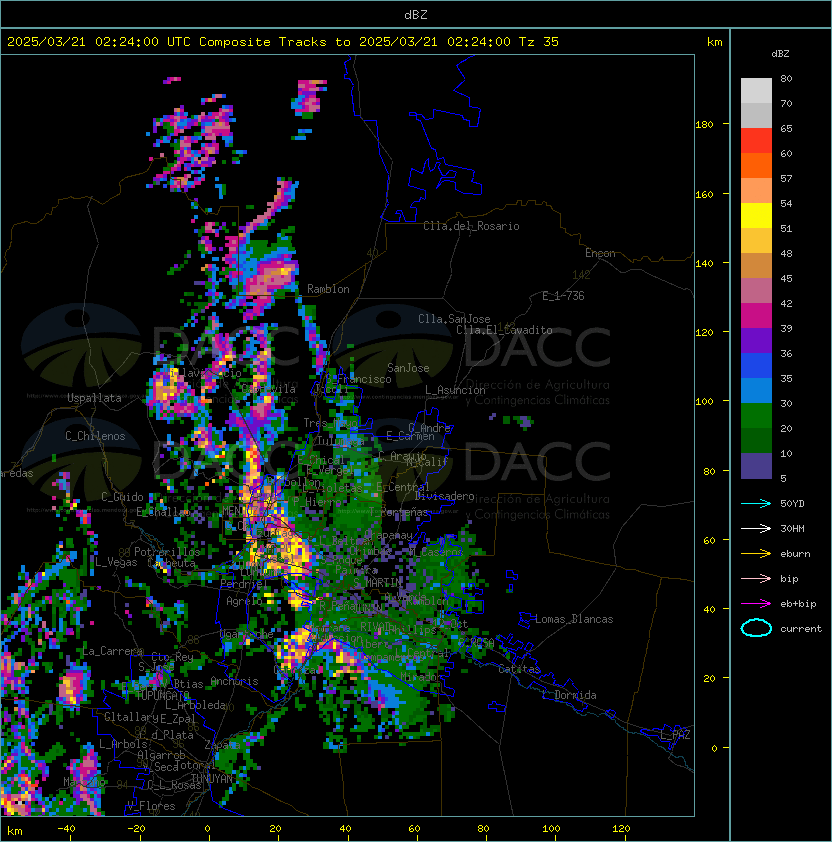This screenshot has width=832, height=842.
Task: Click the cyan 'current' ellipse symbol in legend
Action: [756, 628]
